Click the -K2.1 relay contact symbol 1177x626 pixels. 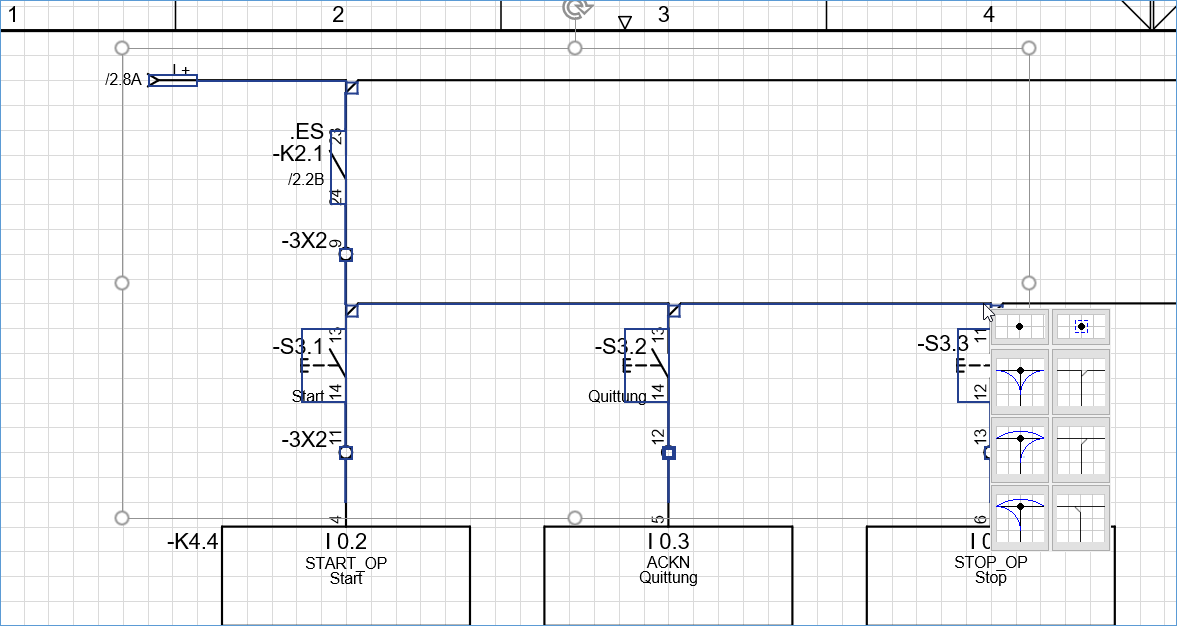pos(338,167)
